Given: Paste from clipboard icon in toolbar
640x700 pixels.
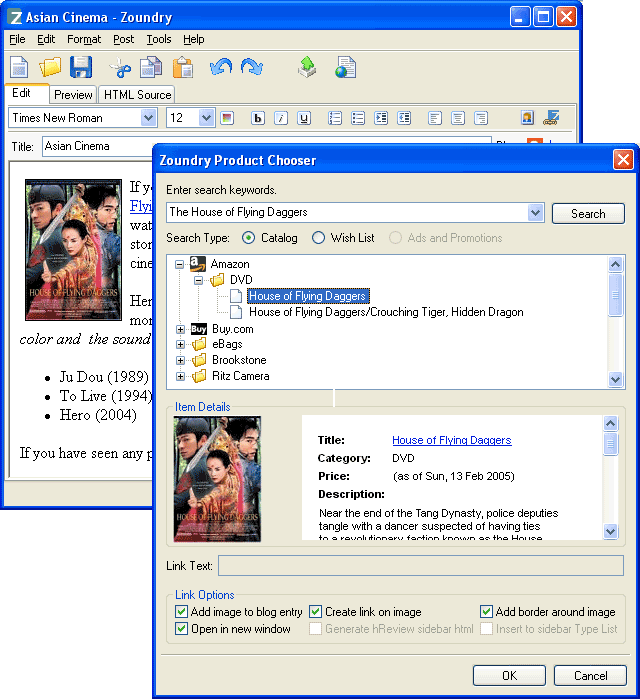Looking at the screenshot, I should (x=183, y=67).
